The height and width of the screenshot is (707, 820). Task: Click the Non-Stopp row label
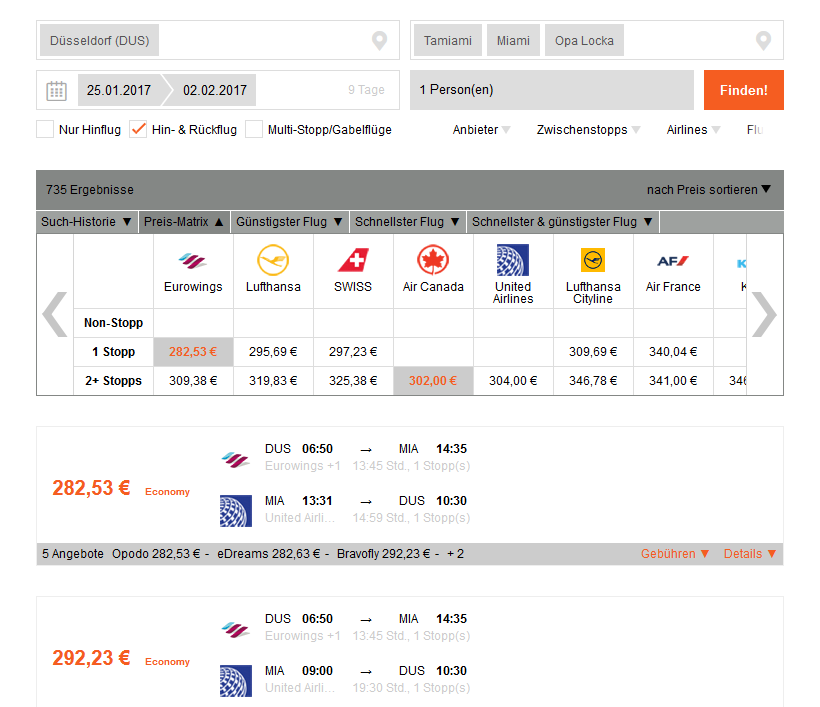[x=113, y=323]
